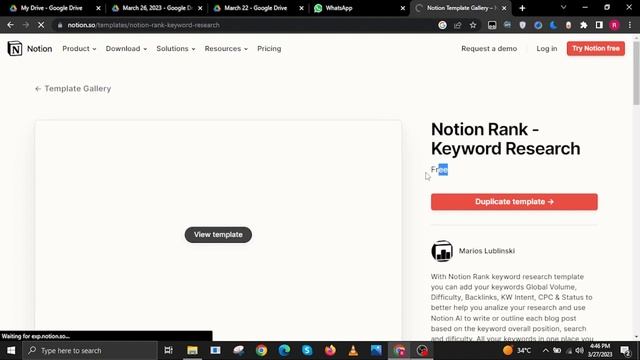Expand the Download menu
The width and height of the screenshot is (640, 360).
tap(126, 49)
